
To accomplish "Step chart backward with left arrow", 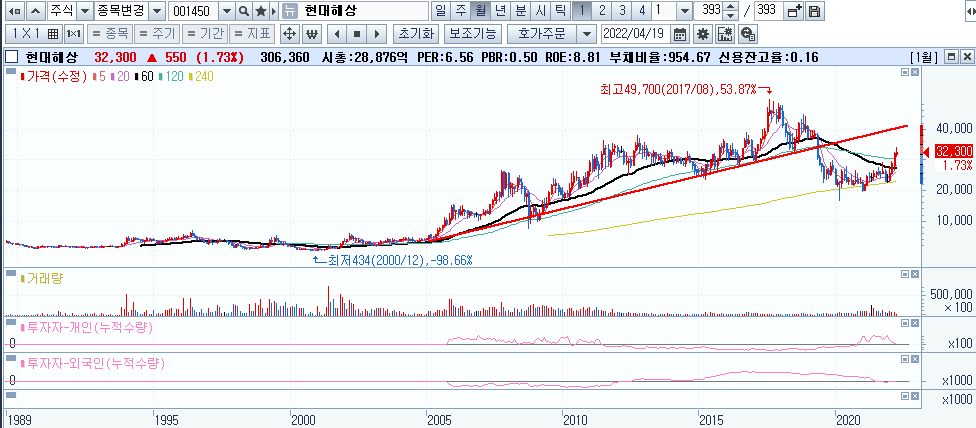I will coord(336,34).
